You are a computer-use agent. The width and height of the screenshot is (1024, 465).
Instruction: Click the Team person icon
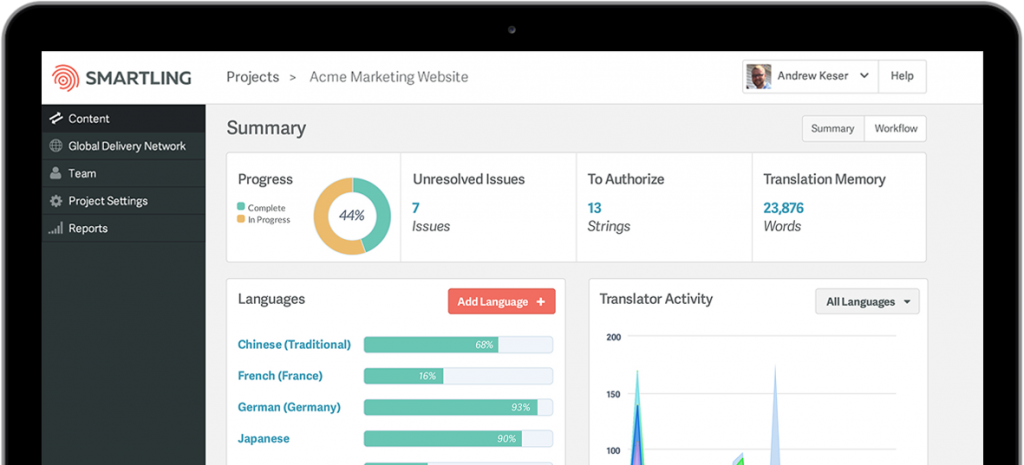[56, 174]
